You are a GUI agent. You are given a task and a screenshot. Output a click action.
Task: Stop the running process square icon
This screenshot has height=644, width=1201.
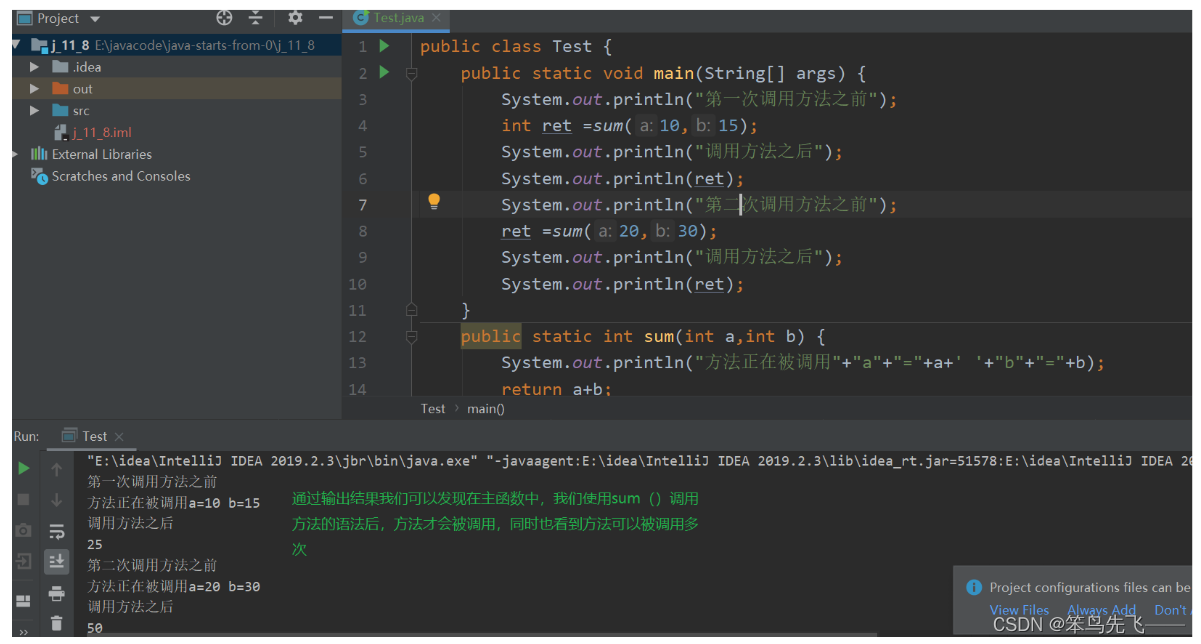coord(24,499)
